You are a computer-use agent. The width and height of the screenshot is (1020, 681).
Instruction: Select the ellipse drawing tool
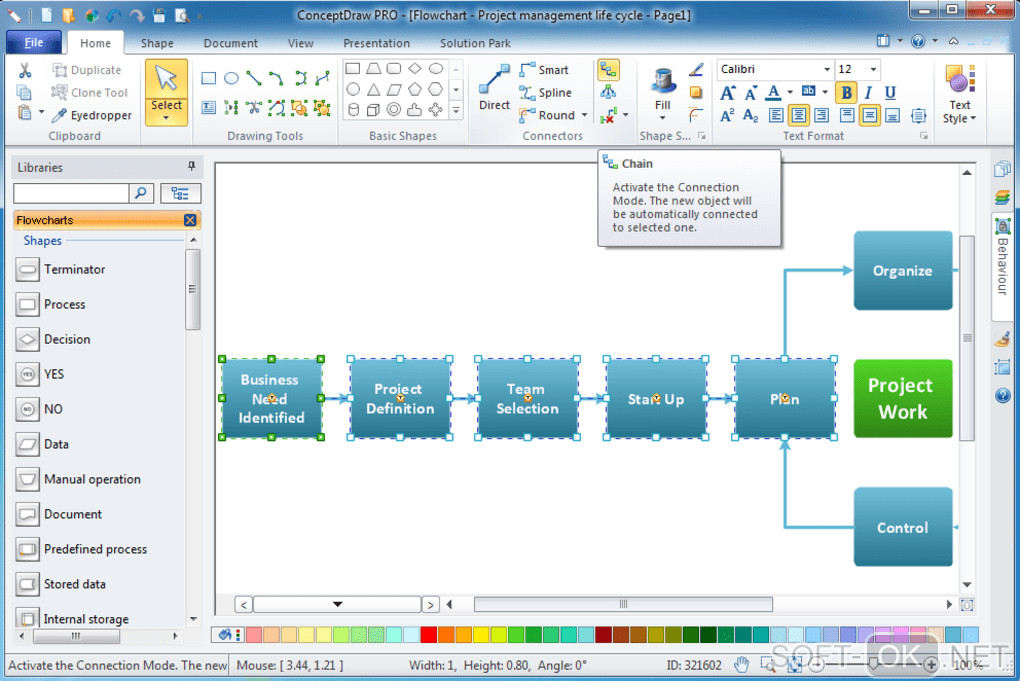pyautogui.click(x=231, y=79)
